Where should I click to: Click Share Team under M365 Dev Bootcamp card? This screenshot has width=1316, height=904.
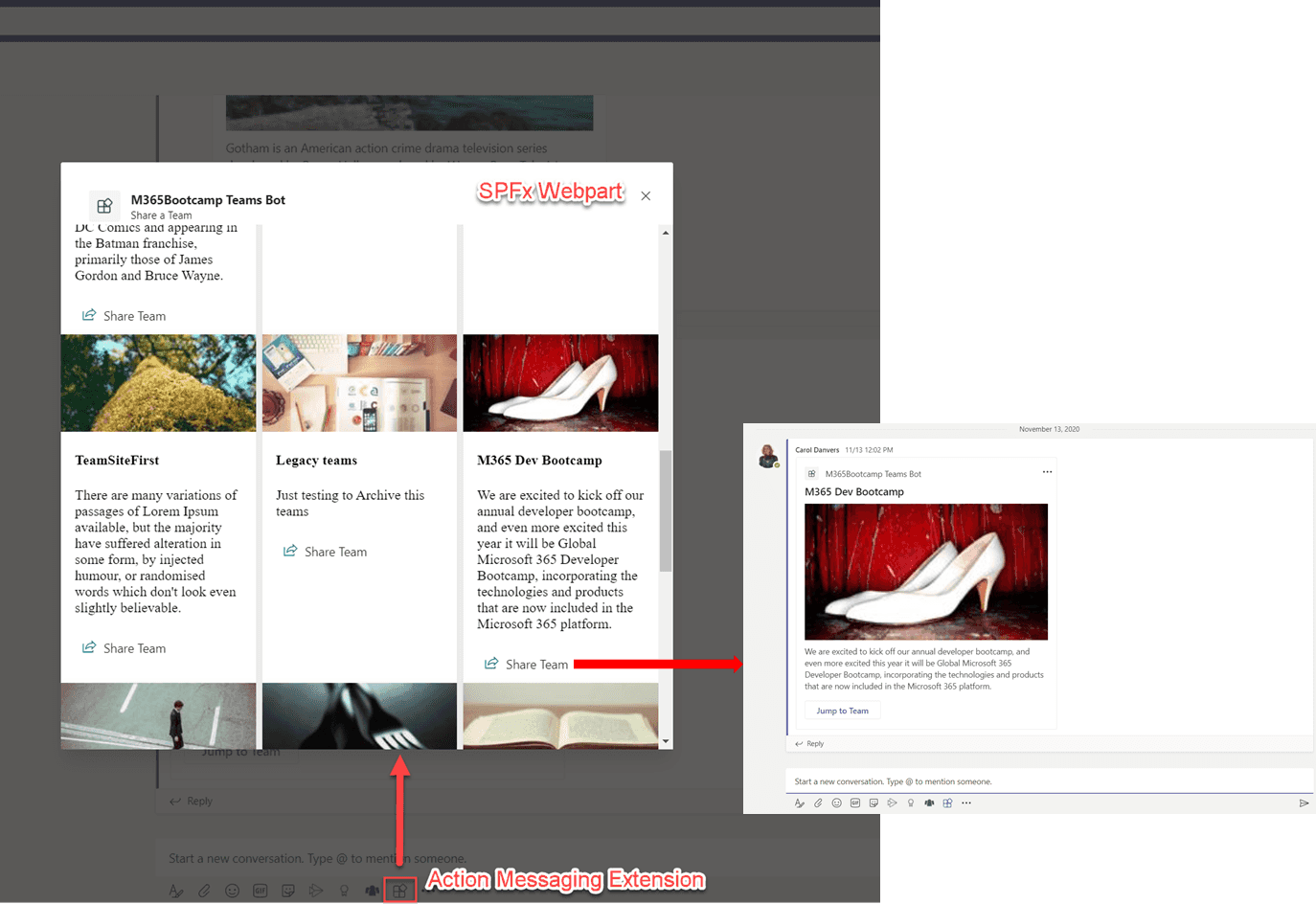coord(526,664)
